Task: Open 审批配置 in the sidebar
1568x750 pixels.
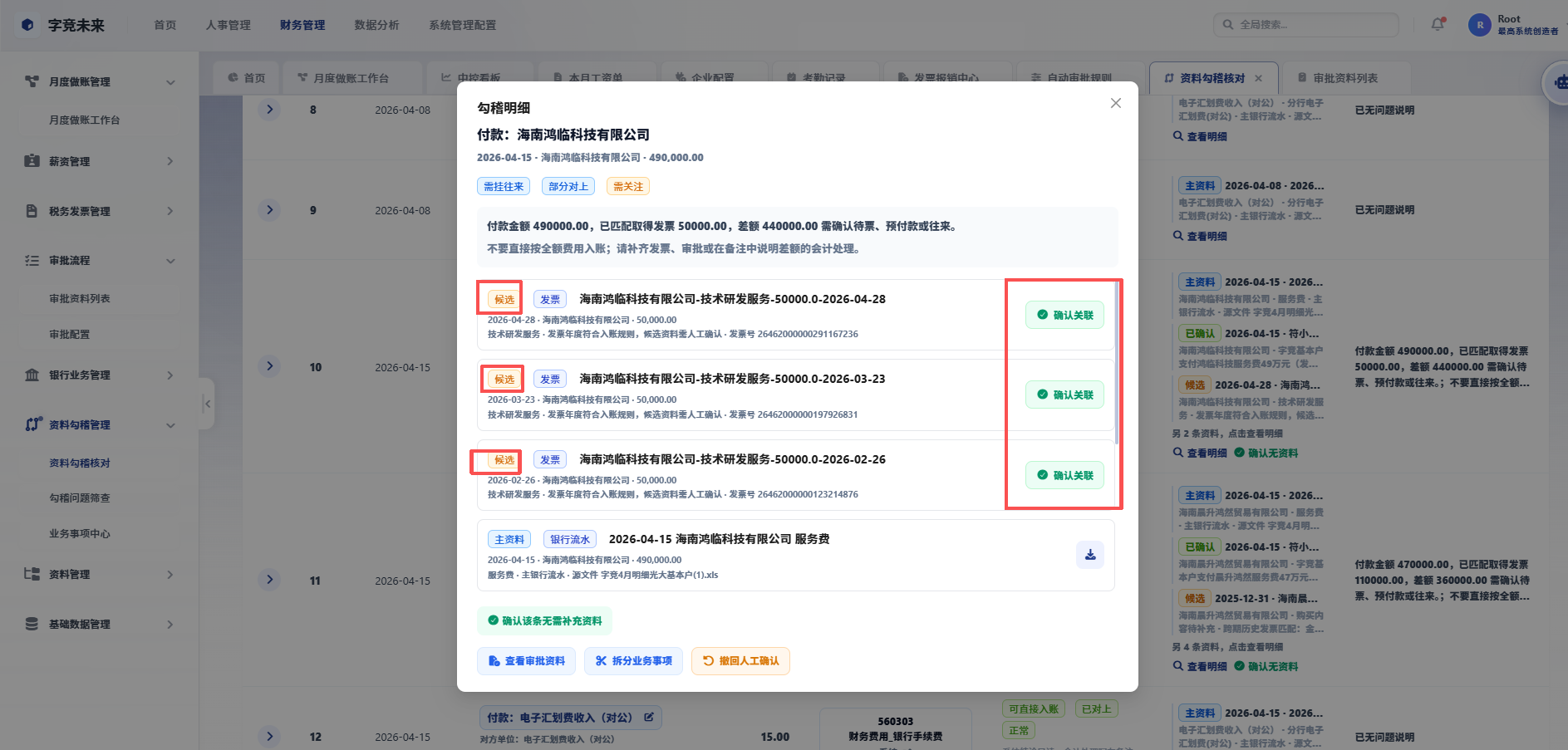Action: point(70,335)
